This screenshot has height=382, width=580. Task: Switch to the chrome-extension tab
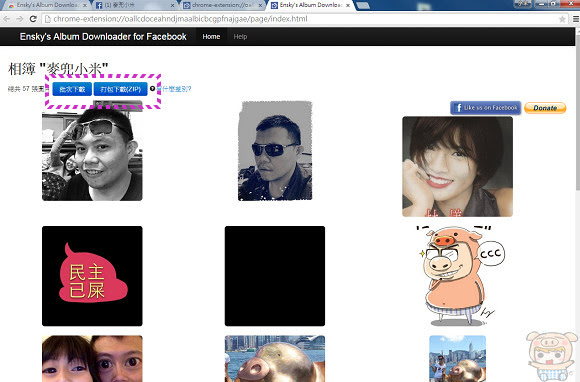(x=223, y=6)
